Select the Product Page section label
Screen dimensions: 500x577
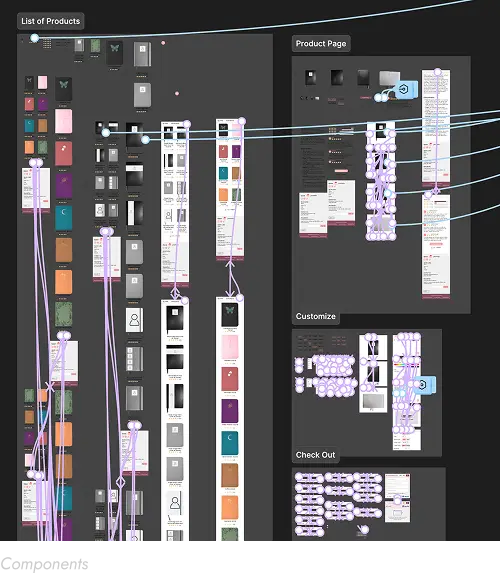tap(321, 43)
